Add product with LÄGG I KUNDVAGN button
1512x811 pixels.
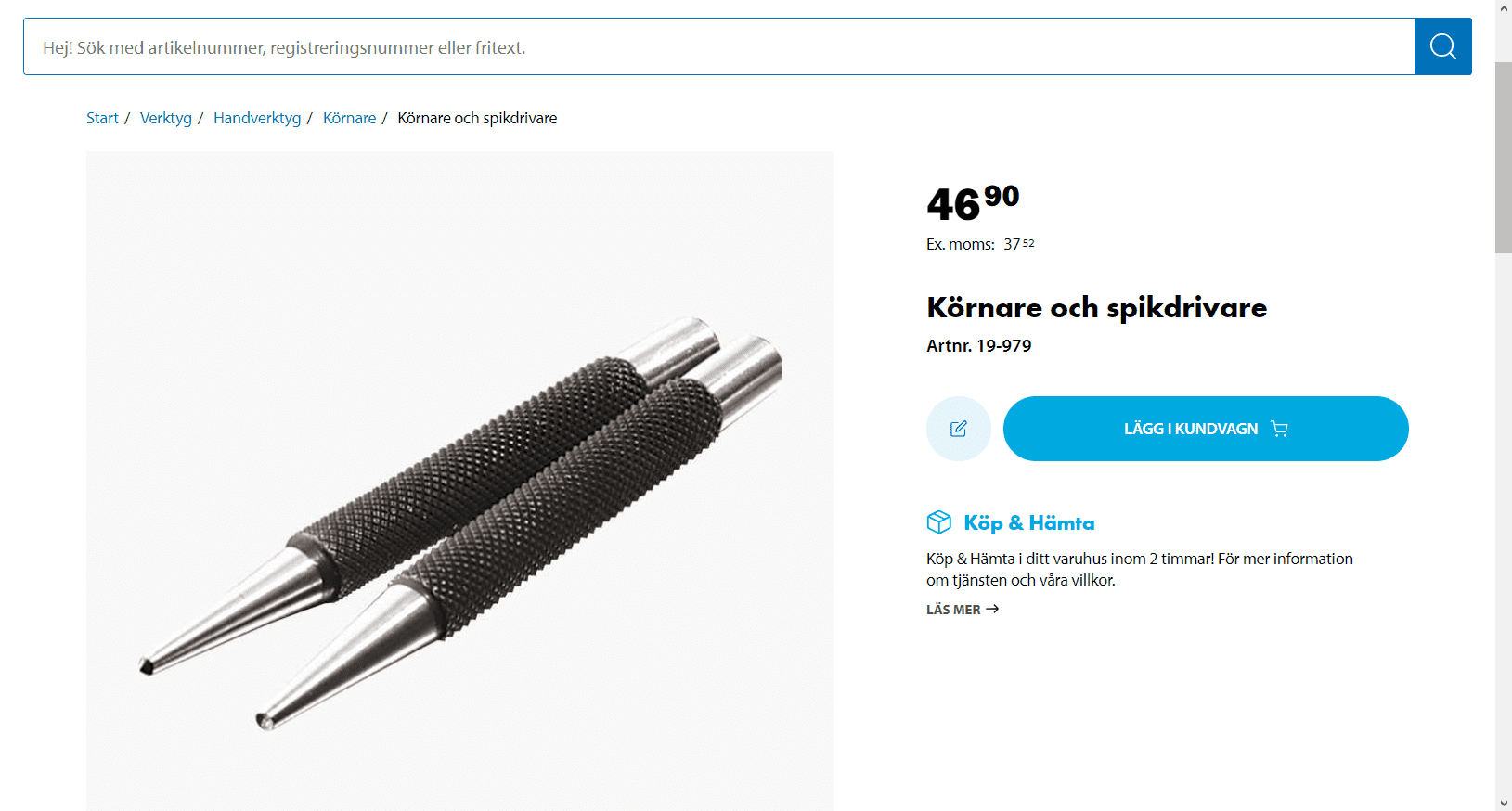pos(1206,429)
